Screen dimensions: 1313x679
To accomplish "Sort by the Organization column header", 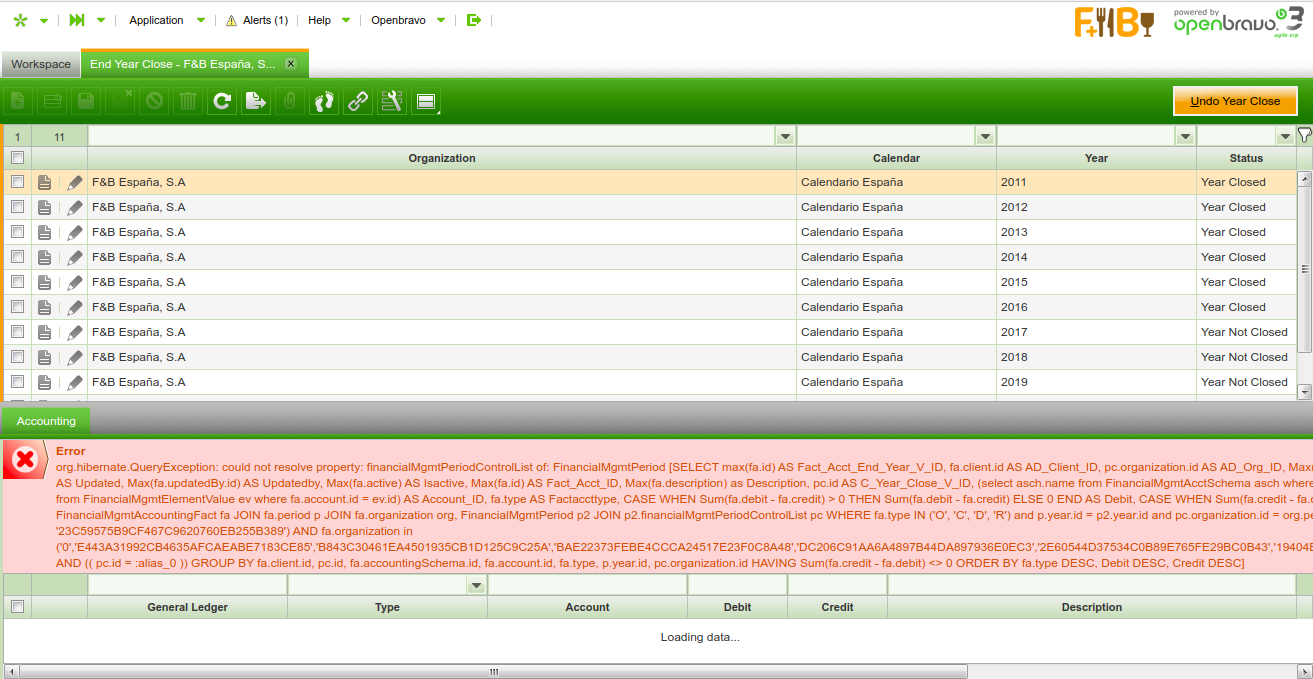I will point(442,158).
